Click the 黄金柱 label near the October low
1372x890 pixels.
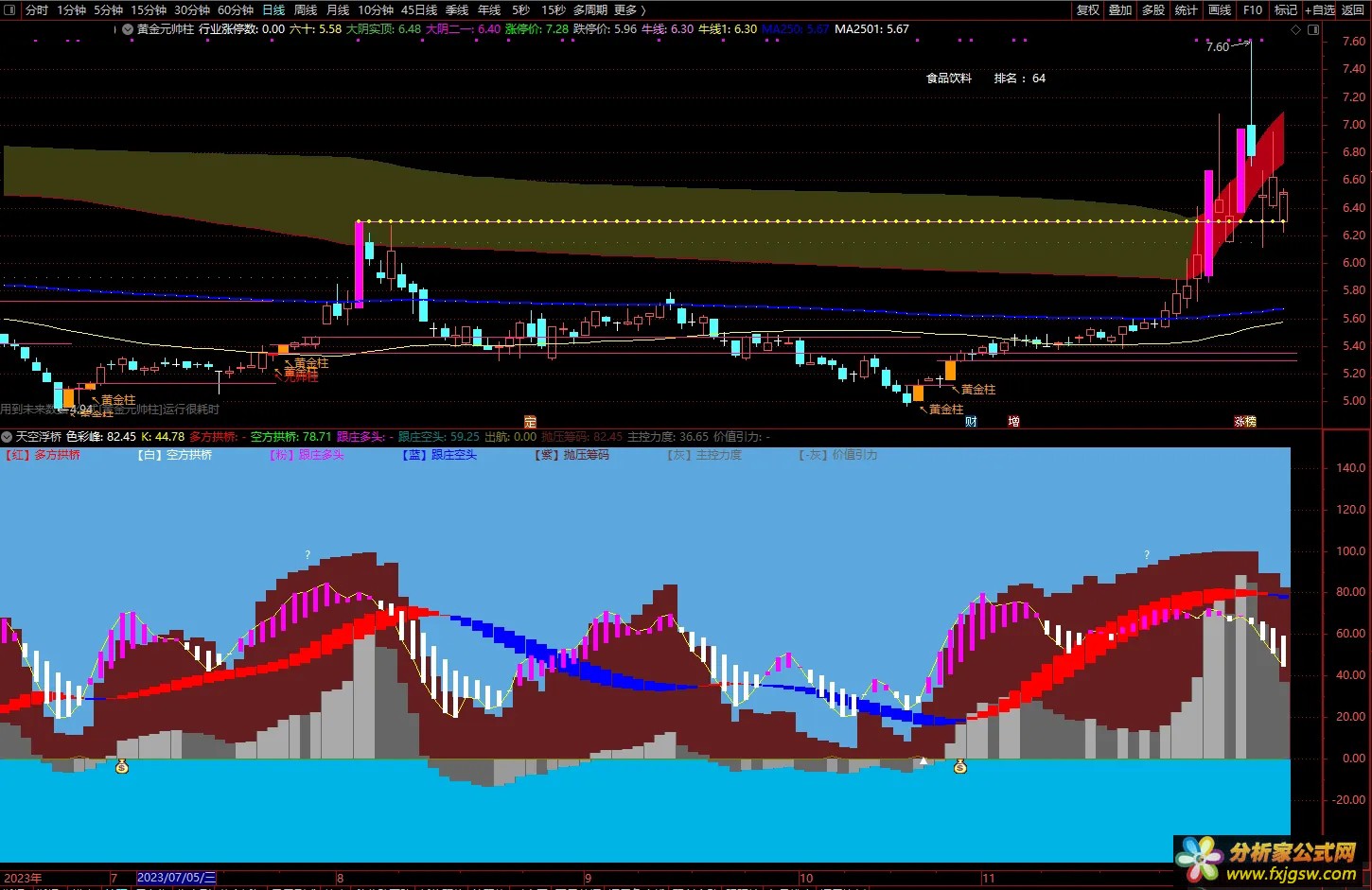pos(946,410)
